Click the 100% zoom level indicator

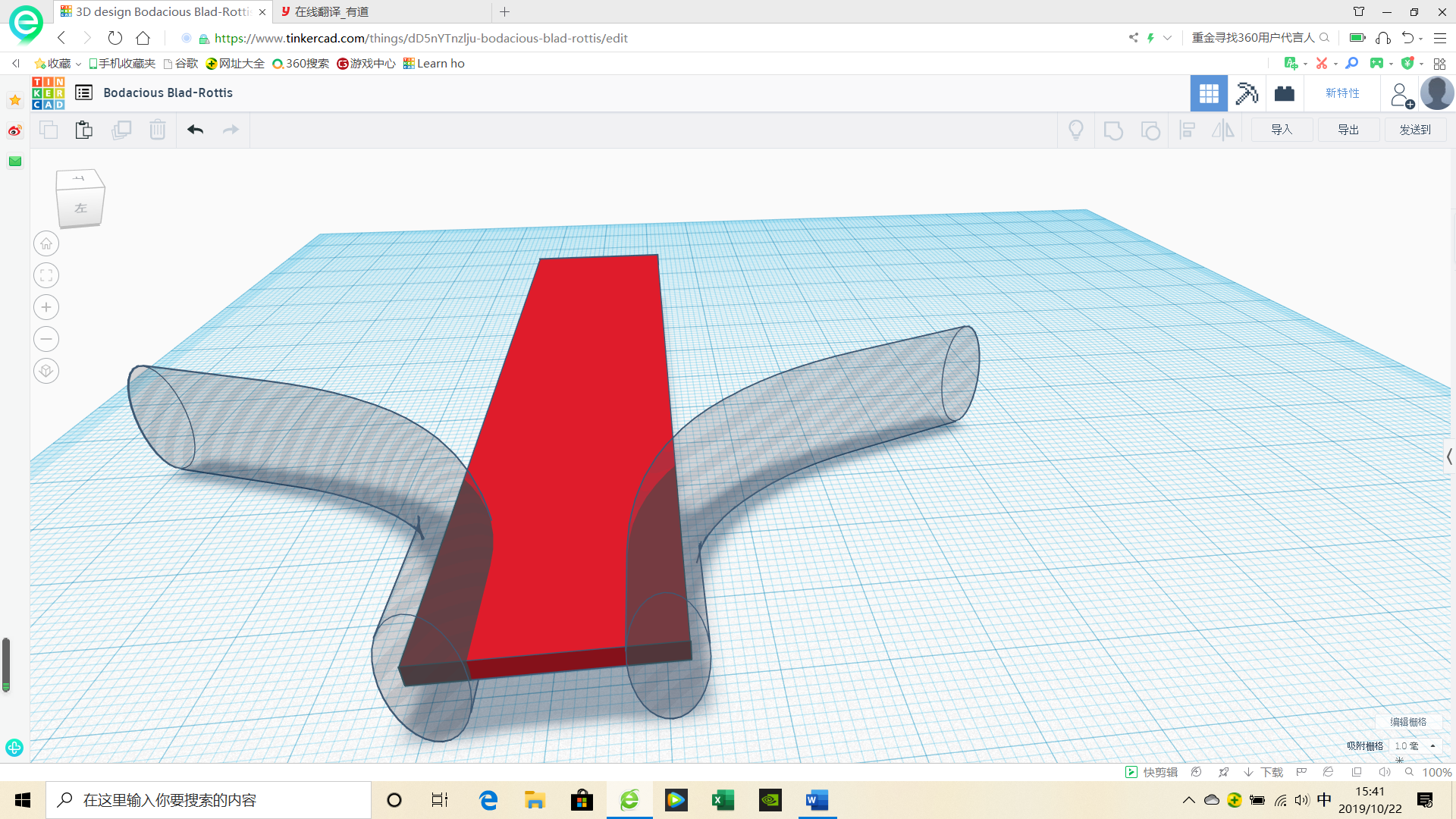1436,772
